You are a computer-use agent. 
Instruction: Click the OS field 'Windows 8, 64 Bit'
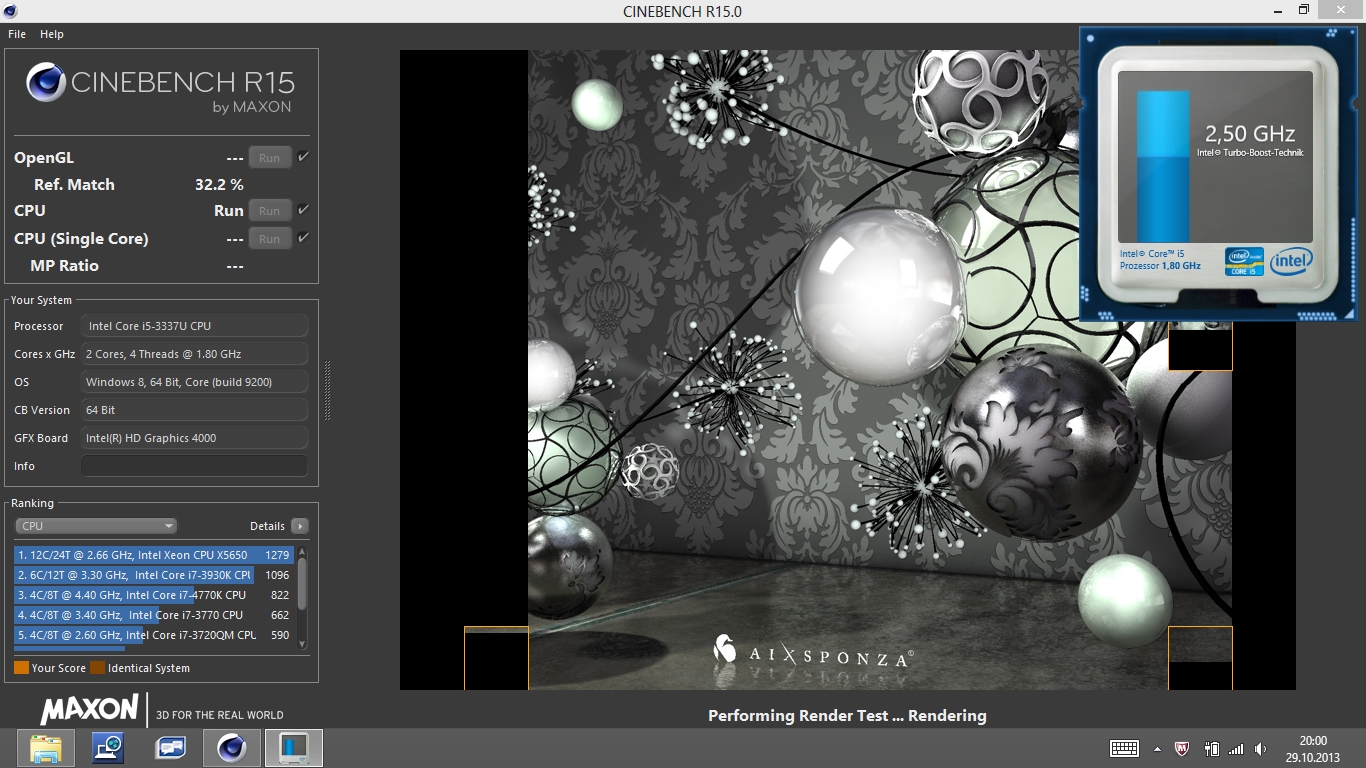point(194,382)
